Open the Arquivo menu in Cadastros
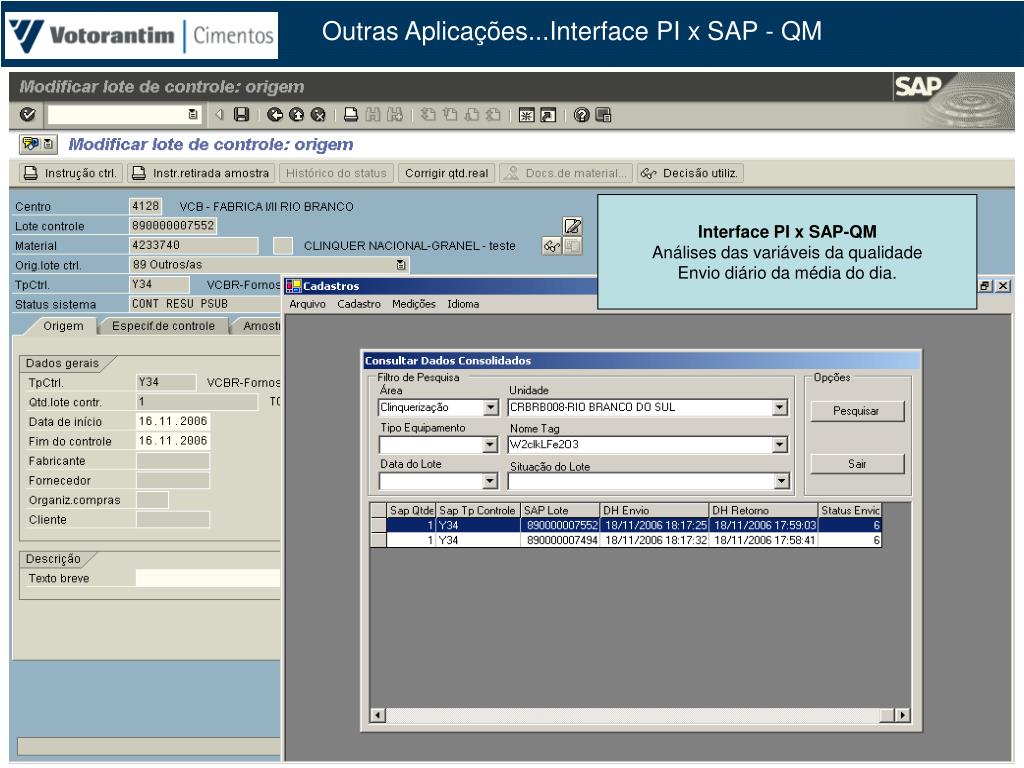The image size is (1024, 768). [307, 304]
